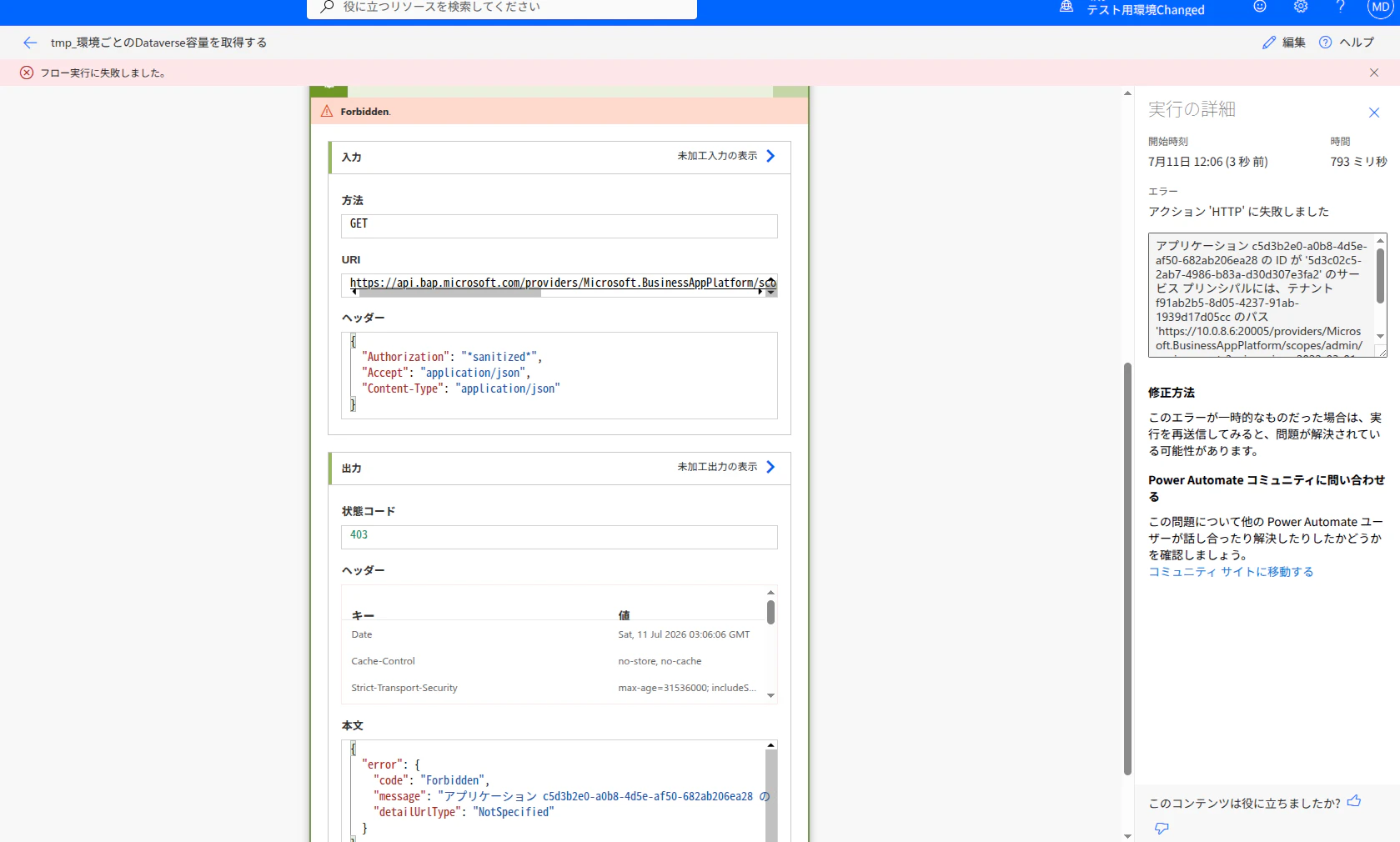1400x842 pixels.
Task: Click the 出力 section header
Action: point(559,468)
